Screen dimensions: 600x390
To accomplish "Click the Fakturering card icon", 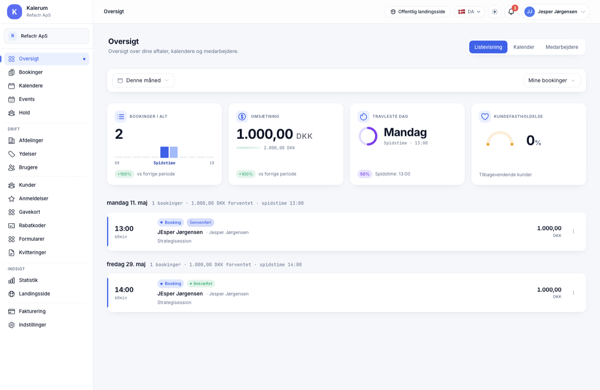I will tap(11, 311).
